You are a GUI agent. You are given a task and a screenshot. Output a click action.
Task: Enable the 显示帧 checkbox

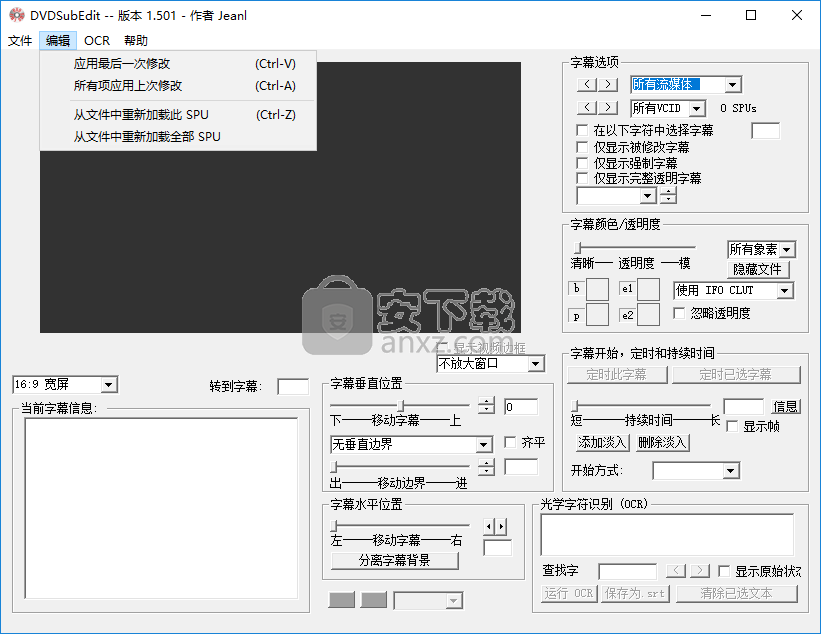click(x=733, y=426)
